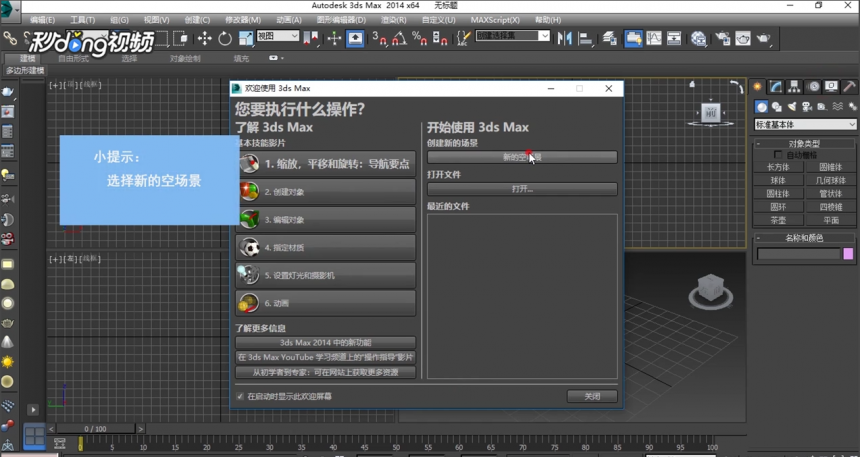This screenshot has width=860, height=457.
Task: Click the 打开... button
Action: tap(522, 189)
